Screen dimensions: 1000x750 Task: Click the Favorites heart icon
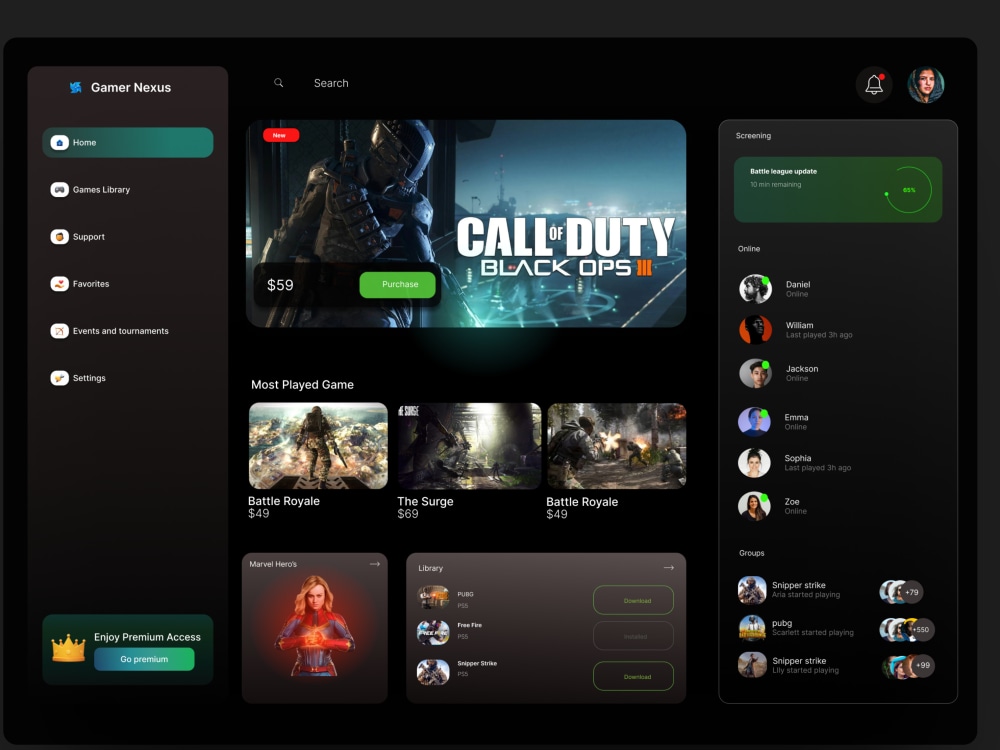59,284
